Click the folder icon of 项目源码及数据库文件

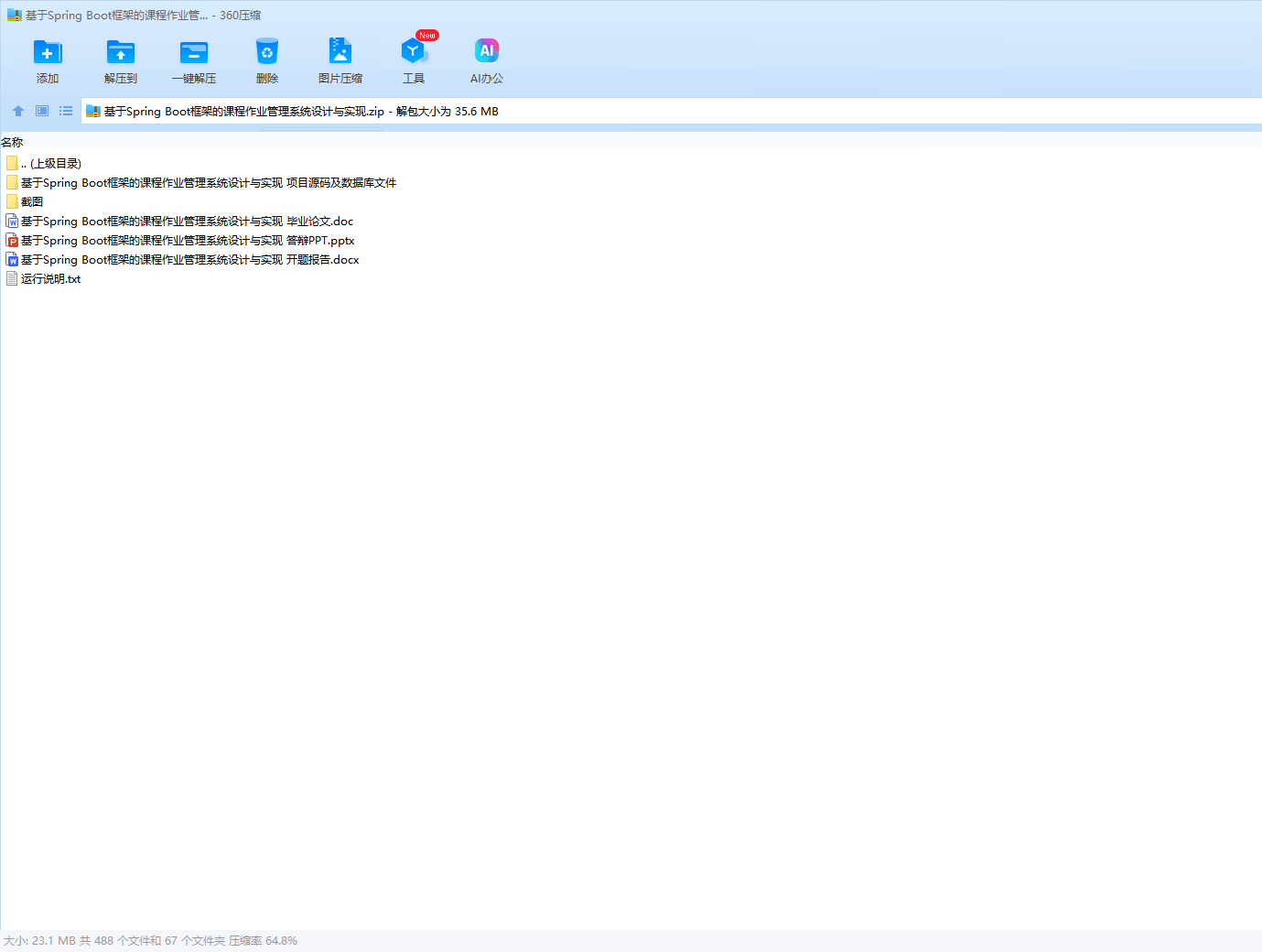(x=12, y=182)
